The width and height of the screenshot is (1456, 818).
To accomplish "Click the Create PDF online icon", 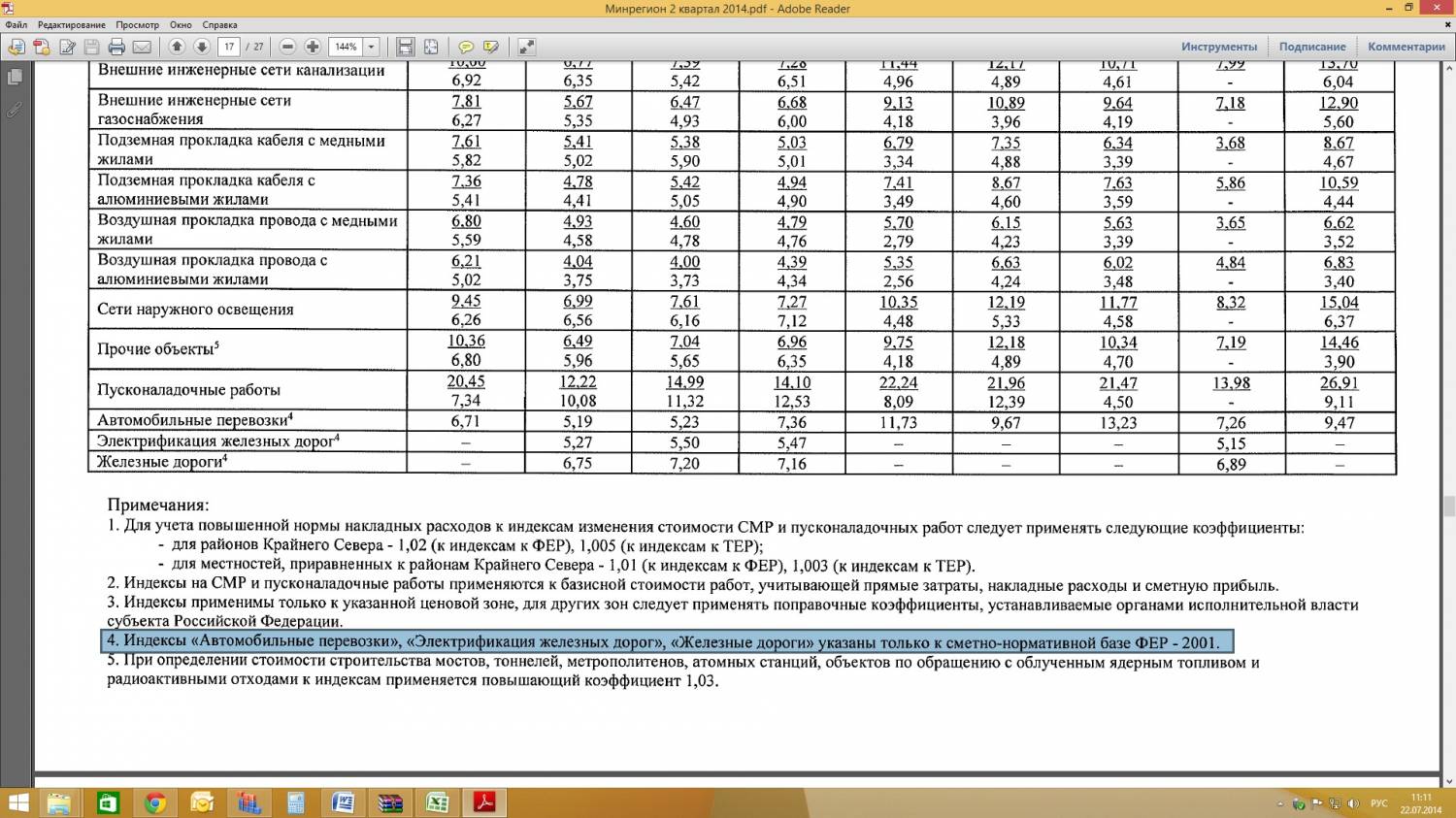I will pos(41,47).
